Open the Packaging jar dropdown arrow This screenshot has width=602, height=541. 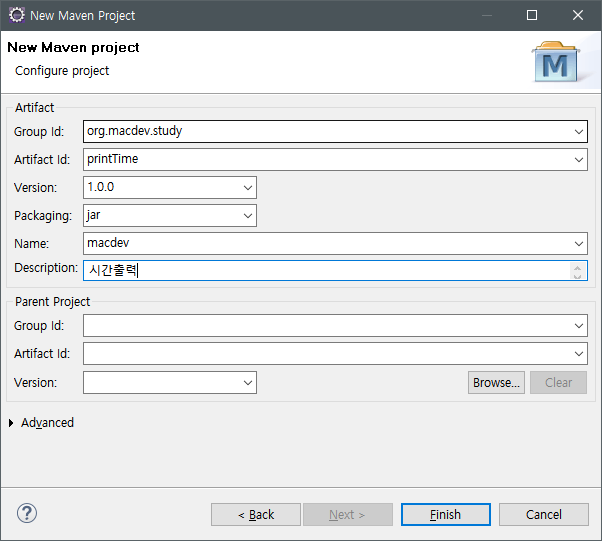[x=248, y=216]
